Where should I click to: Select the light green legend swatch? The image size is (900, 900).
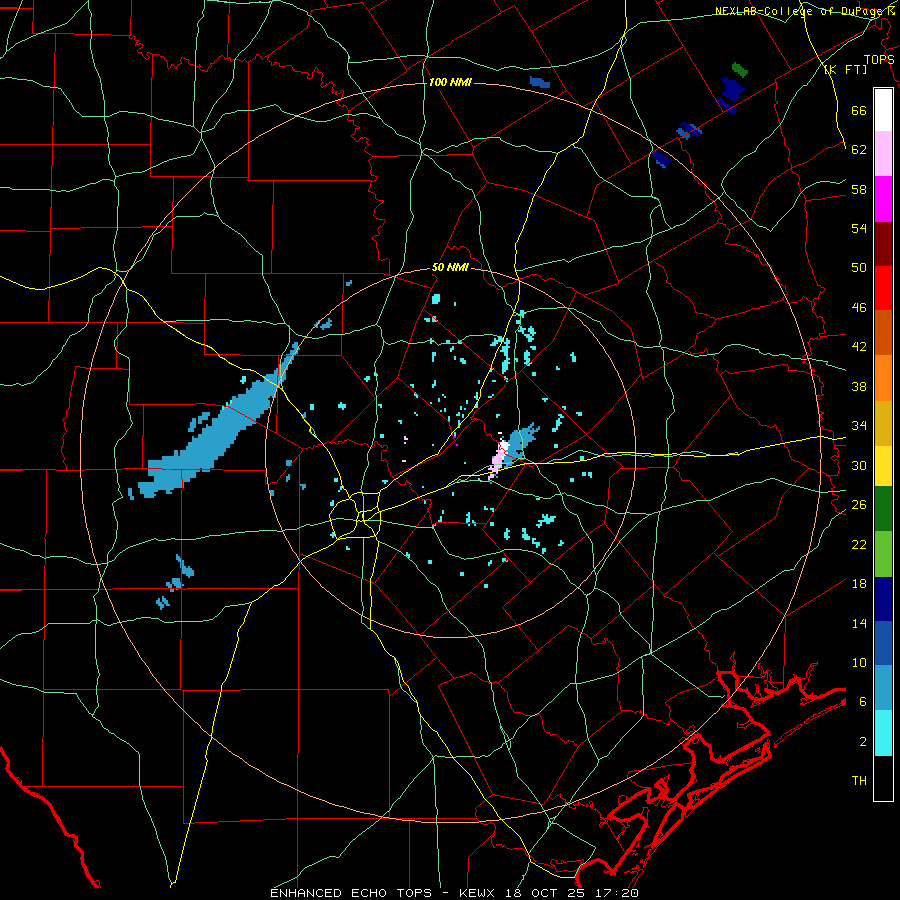(883, 554)
